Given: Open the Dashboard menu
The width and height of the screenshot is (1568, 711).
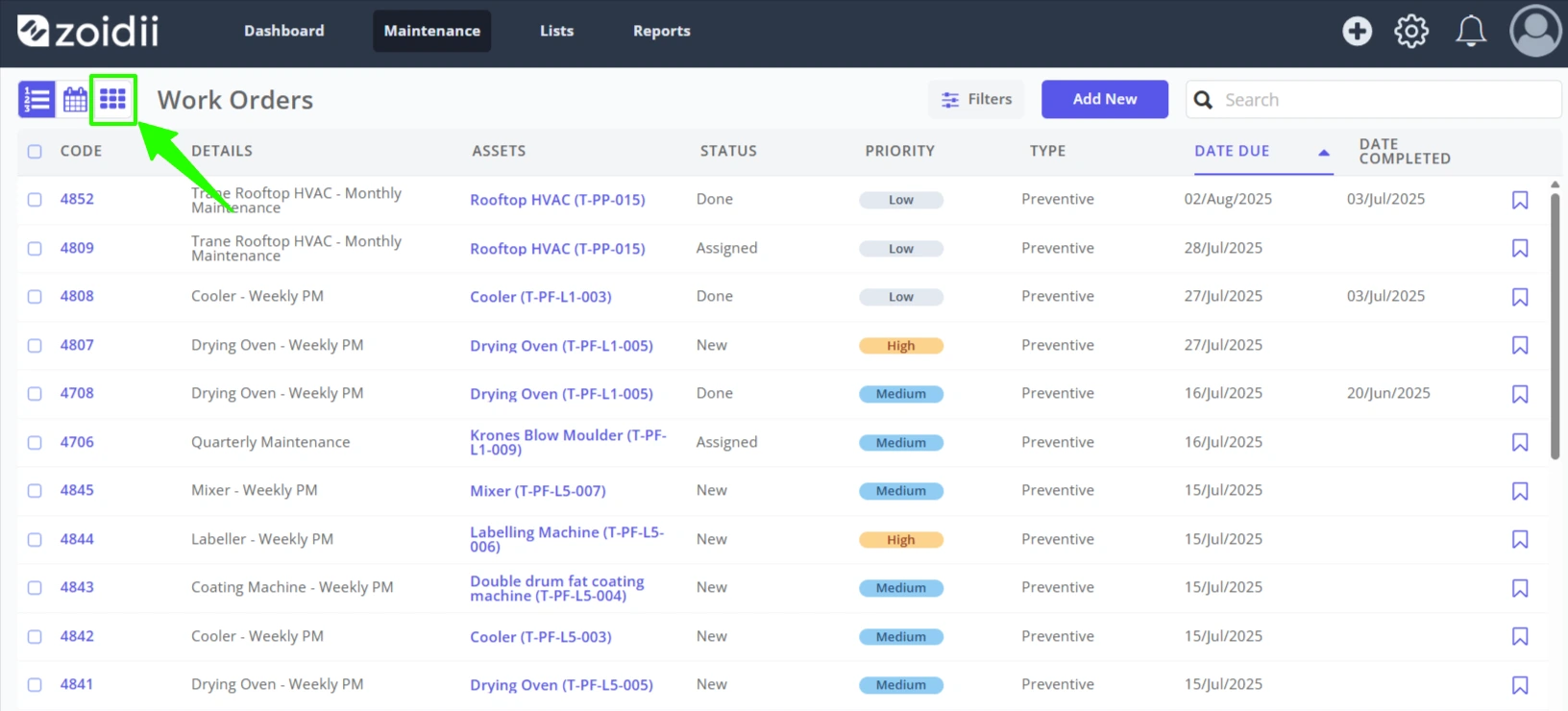Looking at the screenshot, I should [x=284, y=31].
